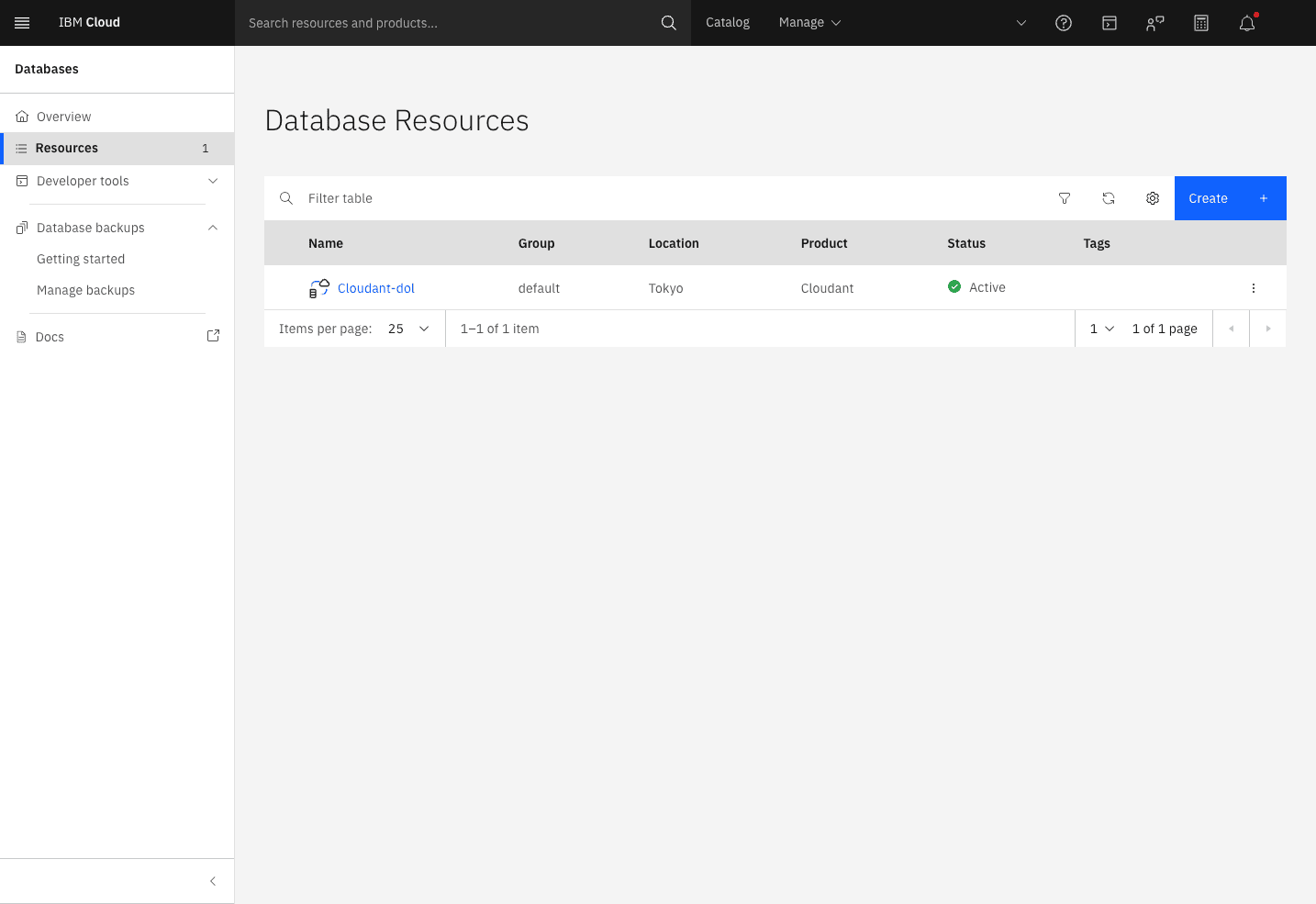Image resolution: width=1316 pixels, height=904 pixels.
Task: Open Getting started under backups
Action: [x=81, y=259]
